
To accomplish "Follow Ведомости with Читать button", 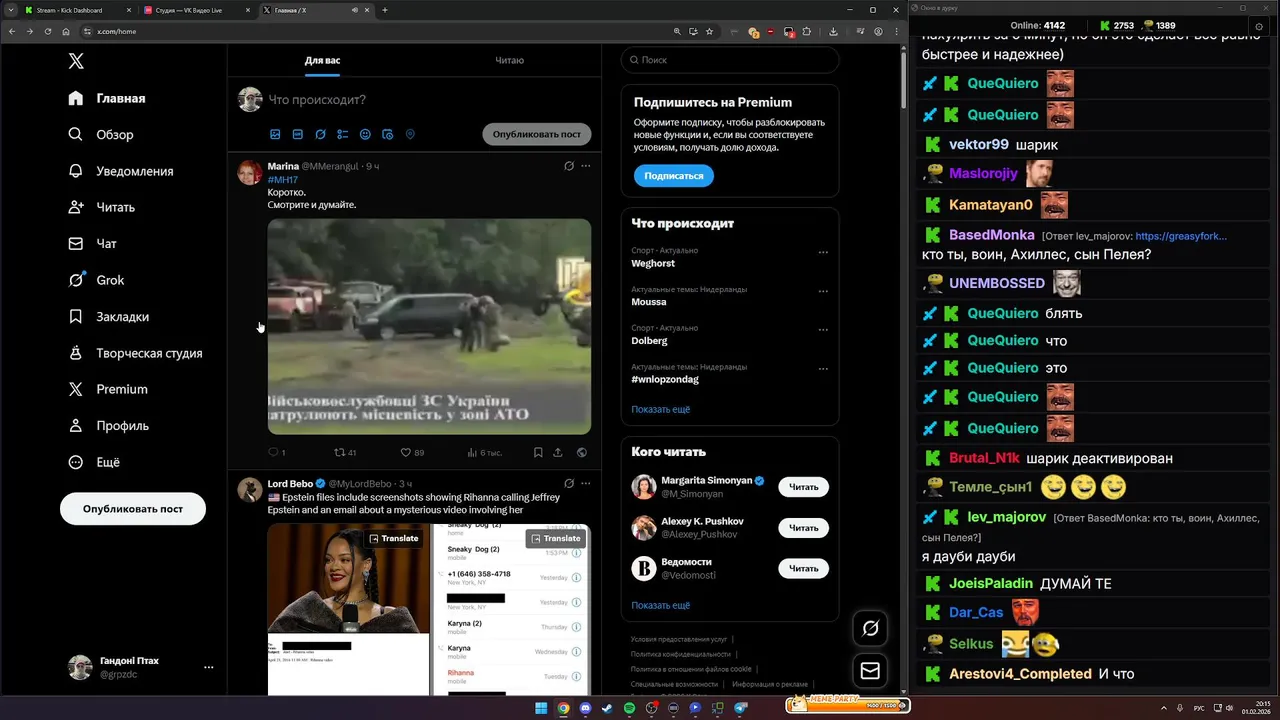I will coord(803,568).
